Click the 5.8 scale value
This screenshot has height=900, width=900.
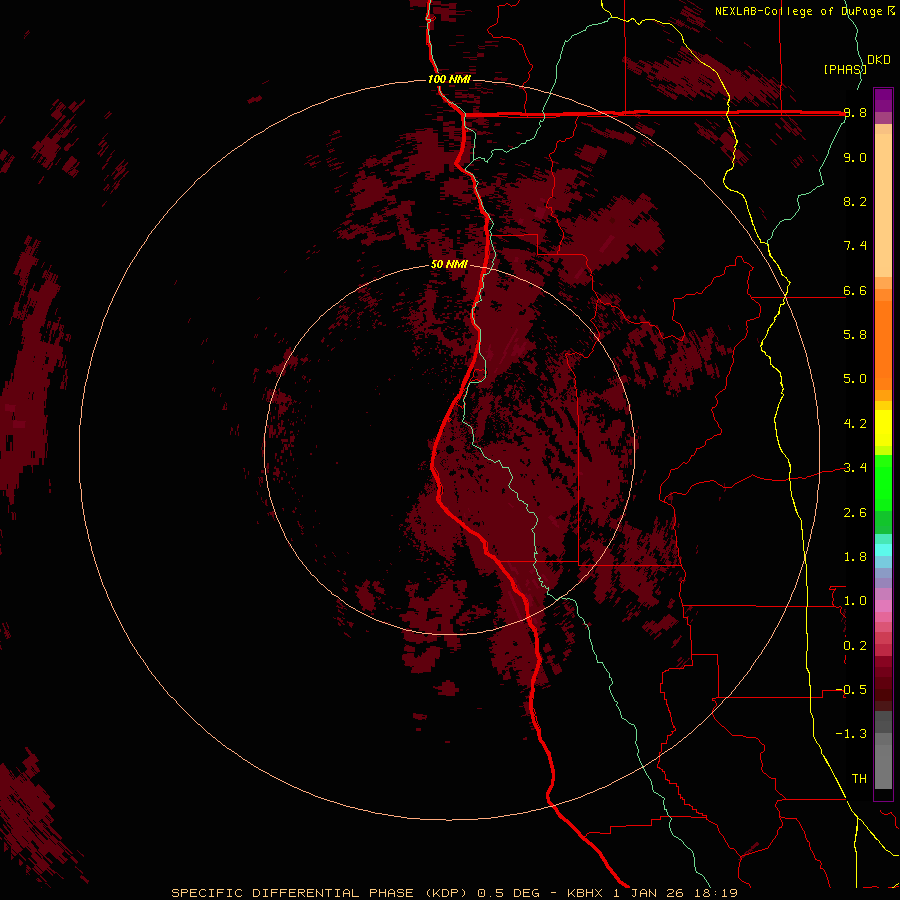[855, 335]
